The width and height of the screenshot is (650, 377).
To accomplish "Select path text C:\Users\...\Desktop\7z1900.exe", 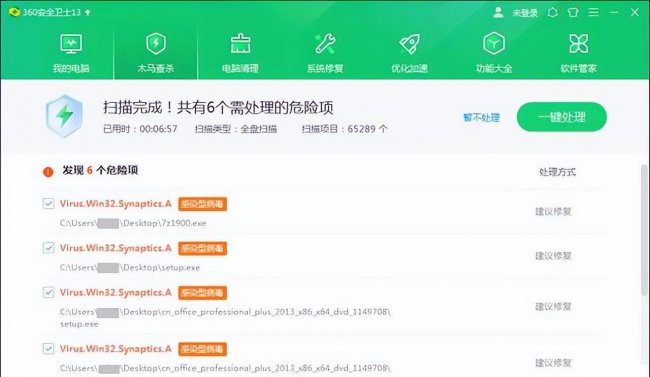I will click(133, 223).
